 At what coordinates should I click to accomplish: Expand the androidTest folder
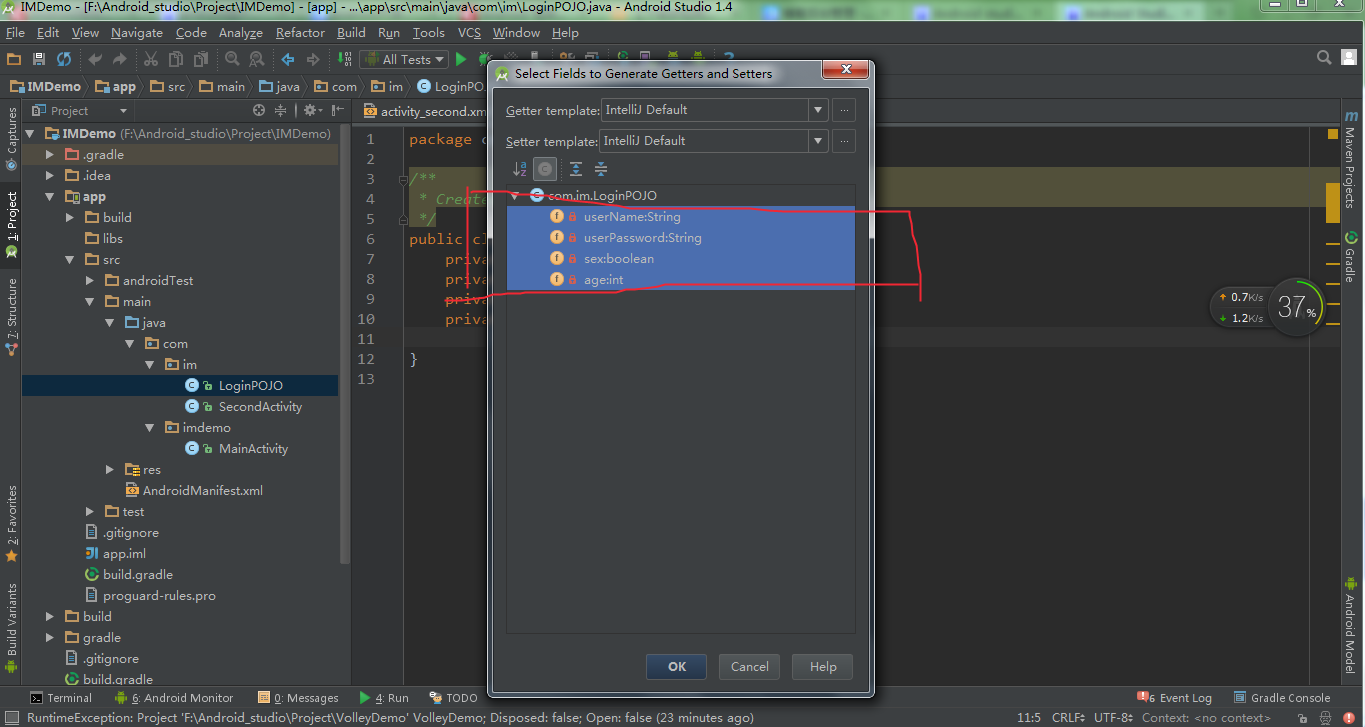point(90,281)
